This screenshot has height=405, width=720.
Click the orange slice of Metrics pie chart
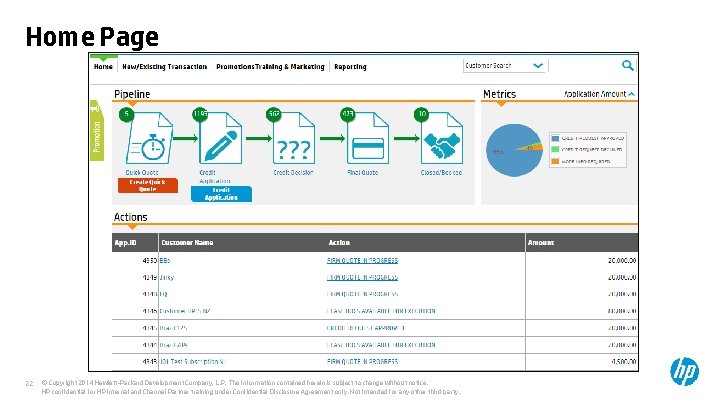534,148
